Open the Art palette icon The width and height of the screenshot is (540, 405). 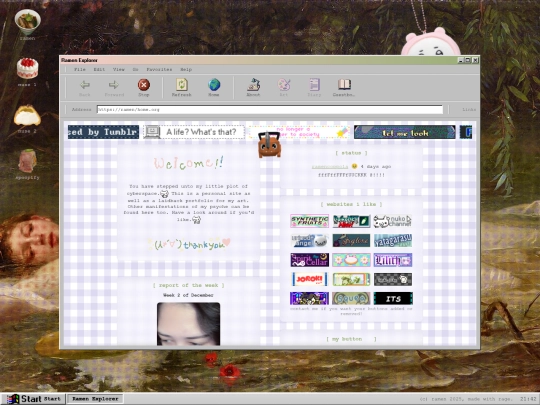(x=284, y=84)
